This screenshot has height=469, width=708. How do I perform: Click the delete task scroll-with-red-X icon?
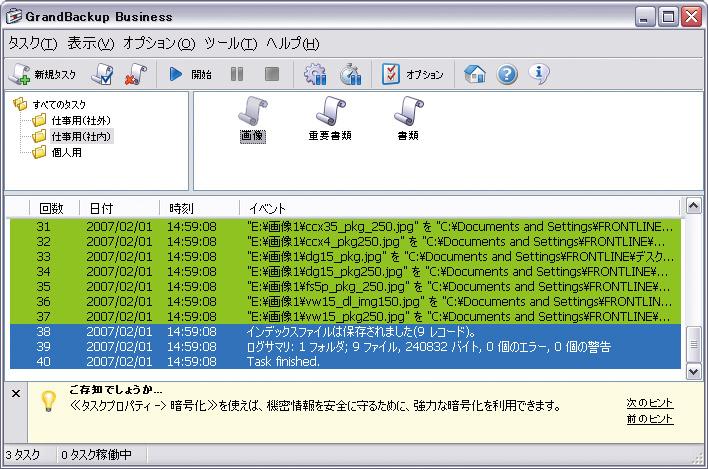tap(136, 74)
